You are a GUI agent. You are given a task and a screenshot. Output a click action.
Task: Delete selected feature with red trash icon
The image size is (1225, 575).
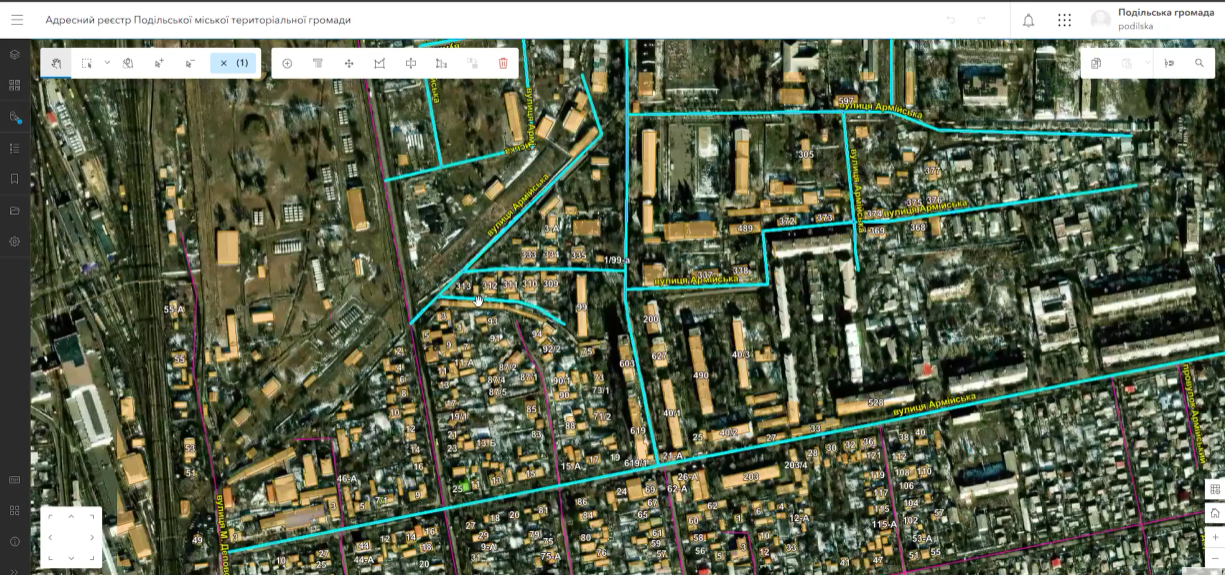503,63
